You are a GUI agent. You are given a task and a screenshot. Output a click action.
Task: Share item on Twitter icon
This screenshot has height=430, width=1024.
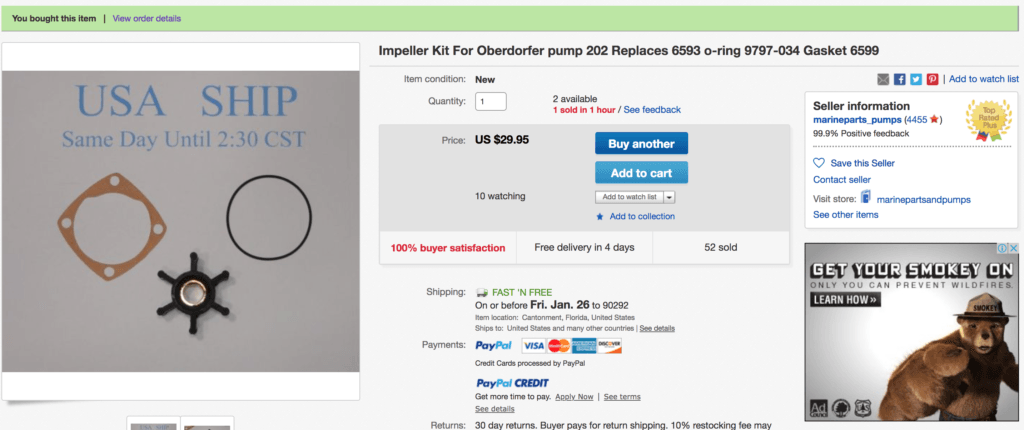[x=916, y=79]
